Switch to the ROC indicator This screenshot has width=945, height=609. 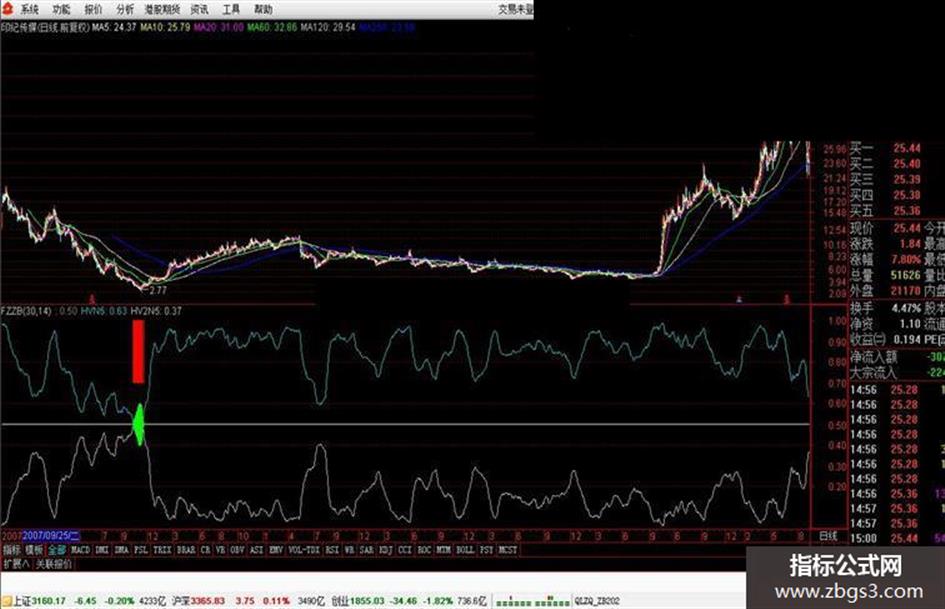click(424, 550)
